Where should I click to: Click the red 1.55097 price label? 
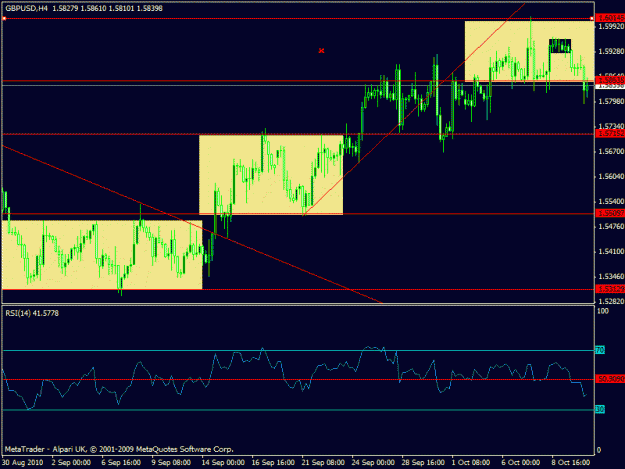pyautogui.click(x=610, y=214)
